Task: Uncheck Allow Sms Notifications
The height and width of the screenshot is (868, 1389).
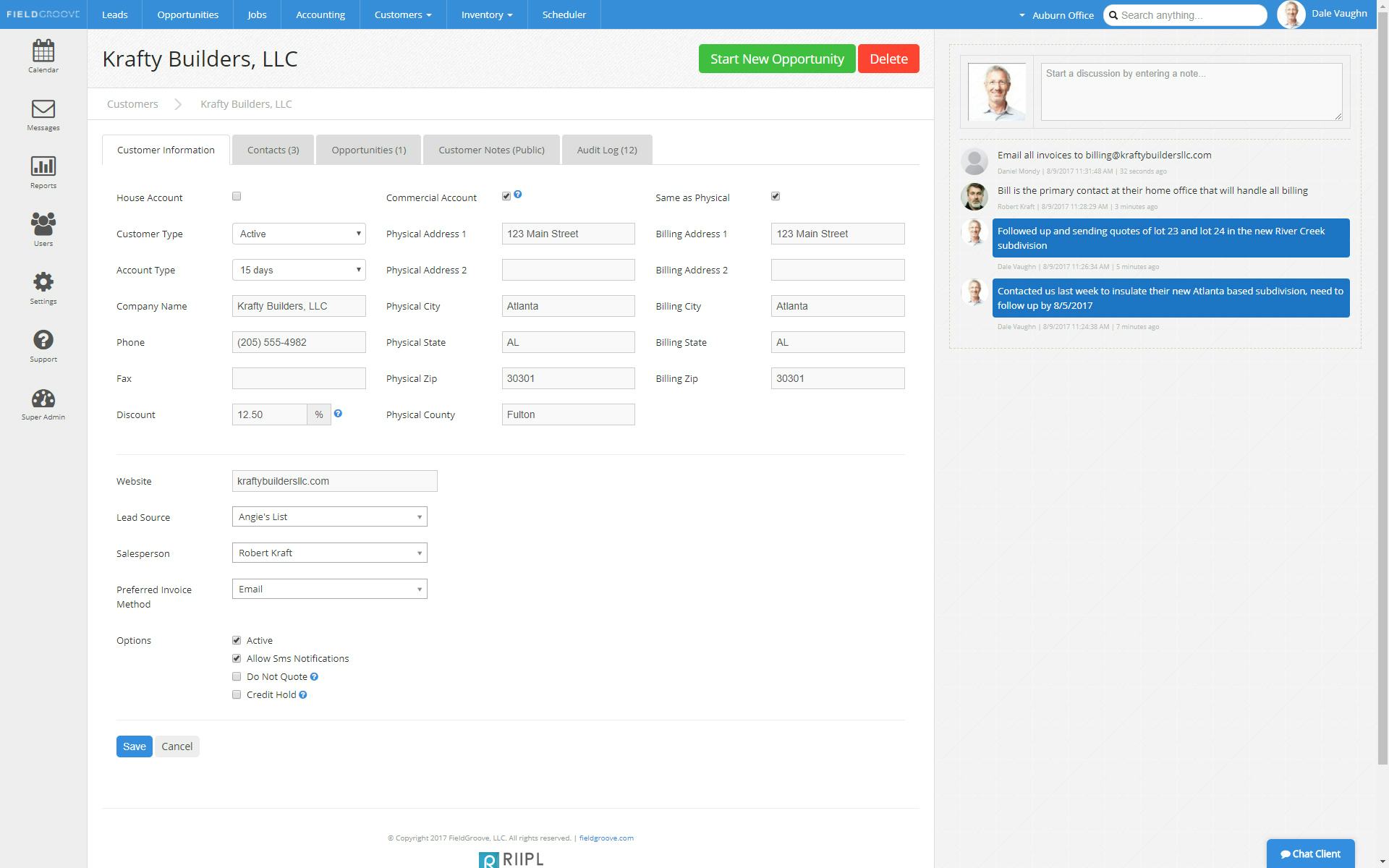Action: [x=237, y=658]
